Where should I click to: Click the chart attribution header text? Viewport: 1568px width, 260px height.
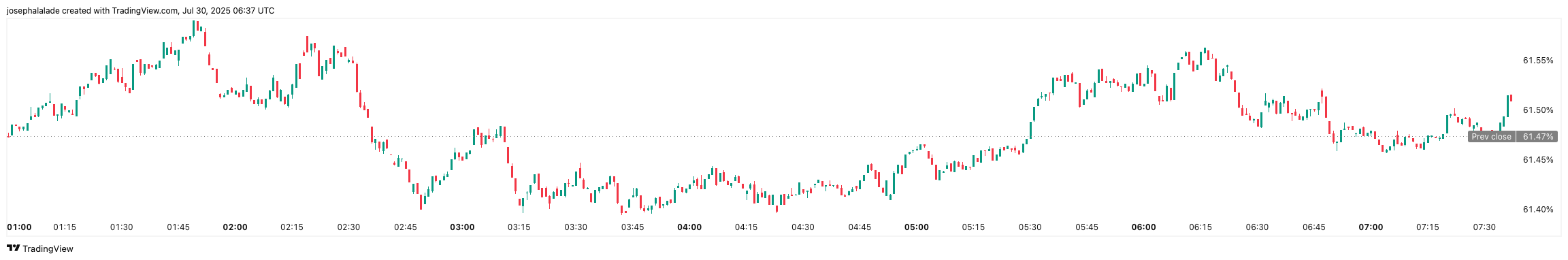141,11
